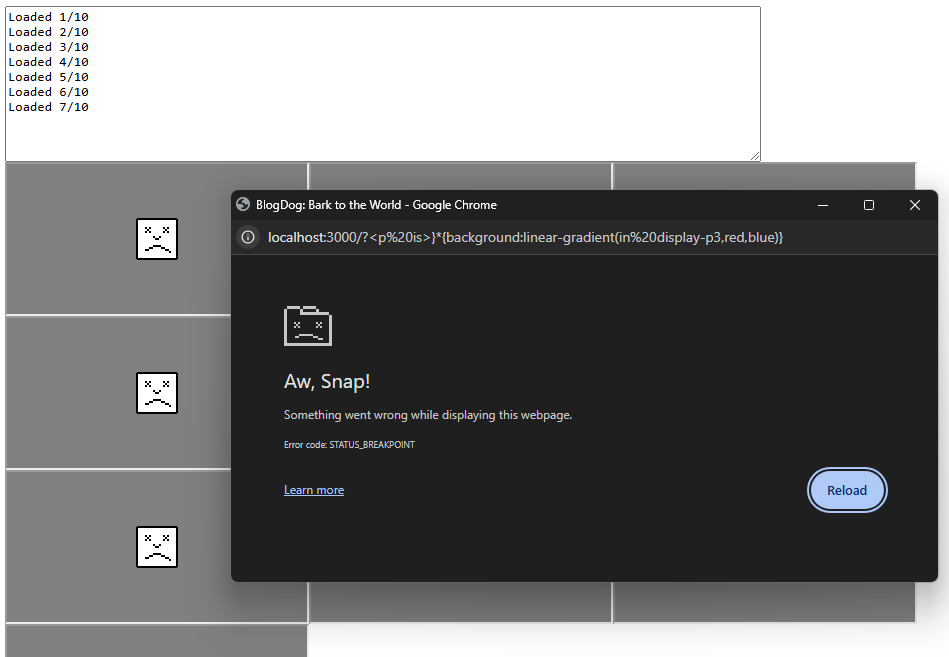Click the STATUS_BREAKPOINT error code text
The height and width of the screenshot is (657, 949).
tap(372, 445)
